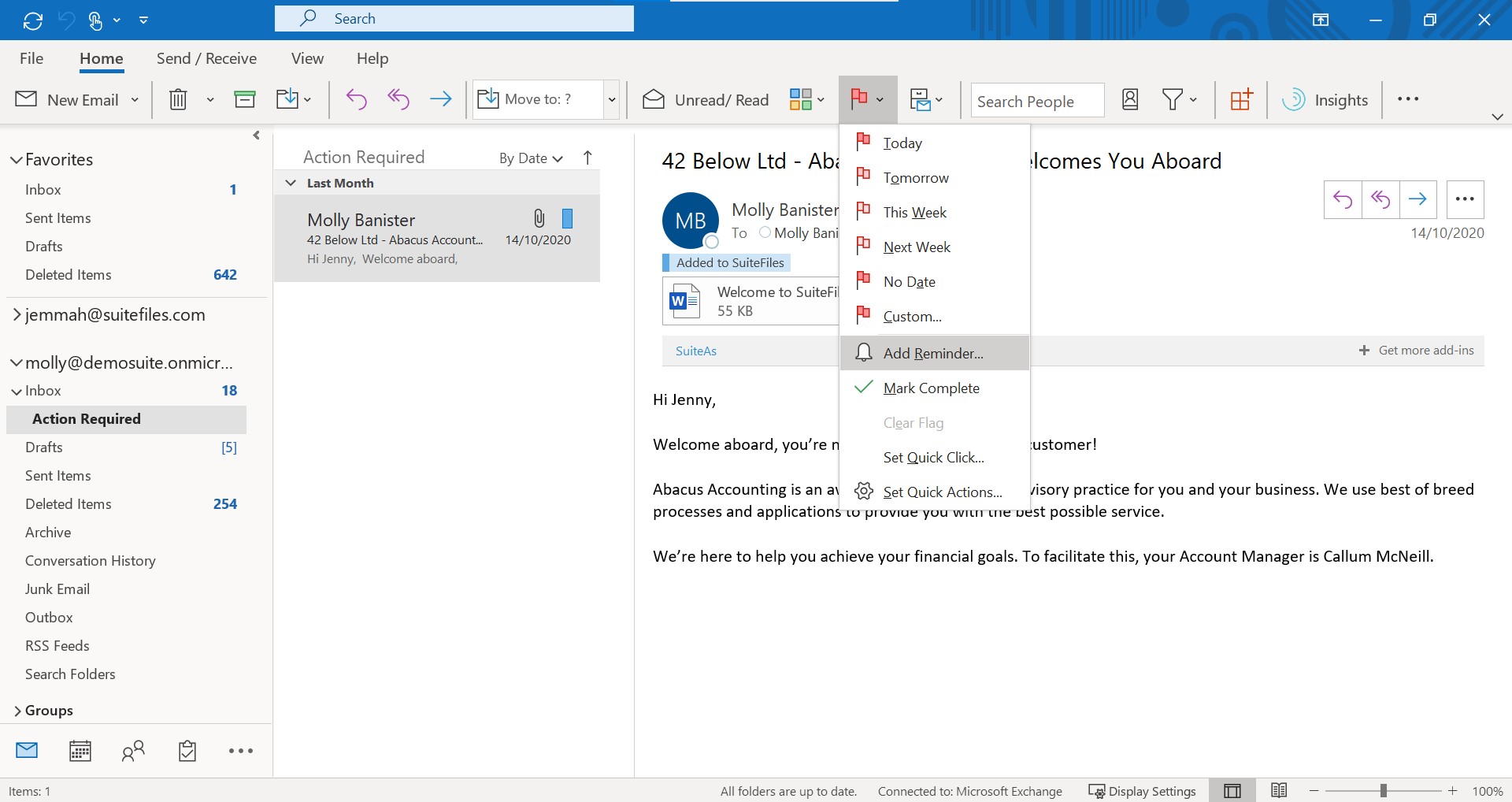The width and height of the screenshot is (1512, 802).
Task: Open SuiteAs add-in button
Action: point(696,351)
